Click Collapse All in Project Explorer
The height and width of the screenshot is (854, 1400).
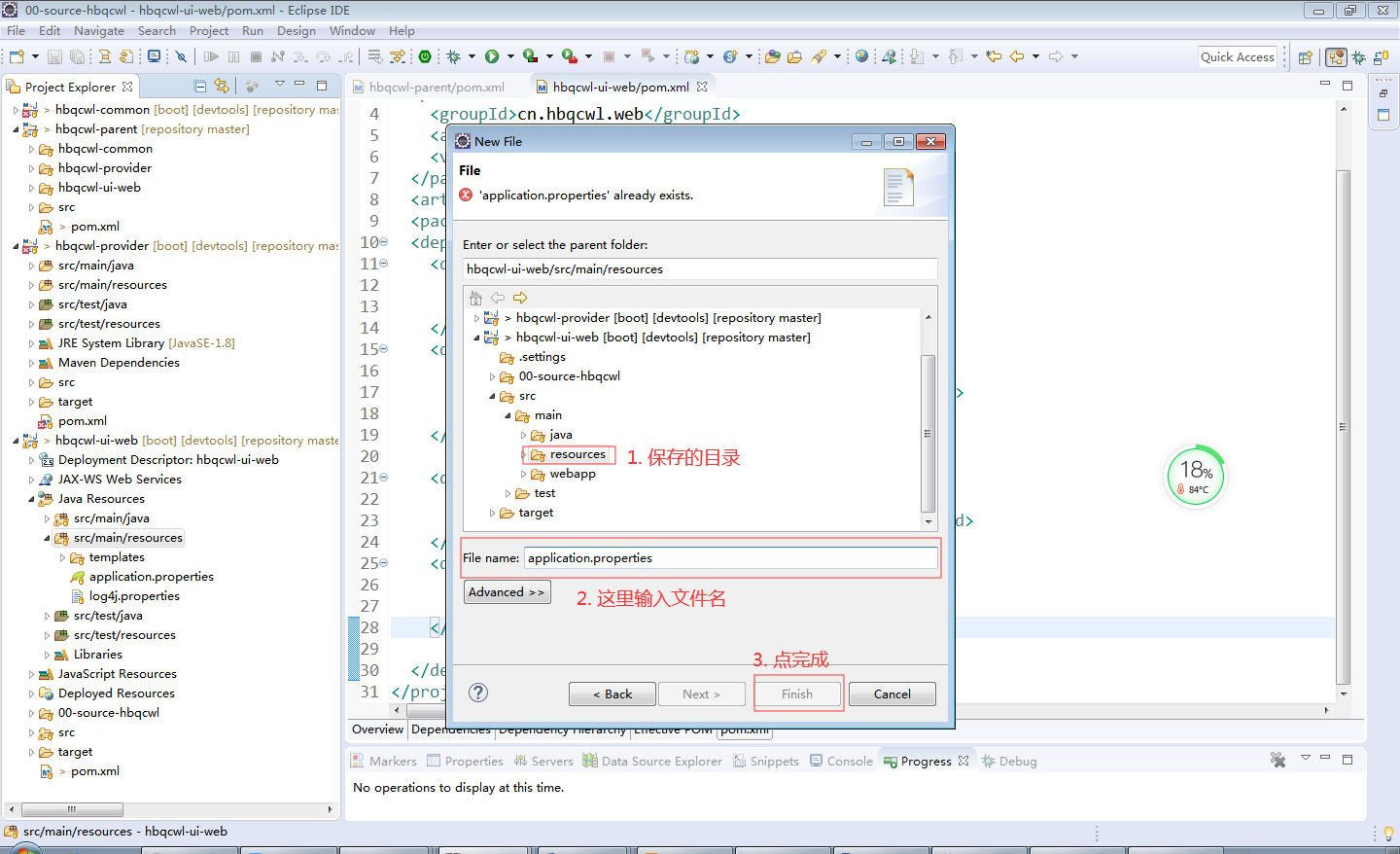pyautogui.click(x=199, y=86)
